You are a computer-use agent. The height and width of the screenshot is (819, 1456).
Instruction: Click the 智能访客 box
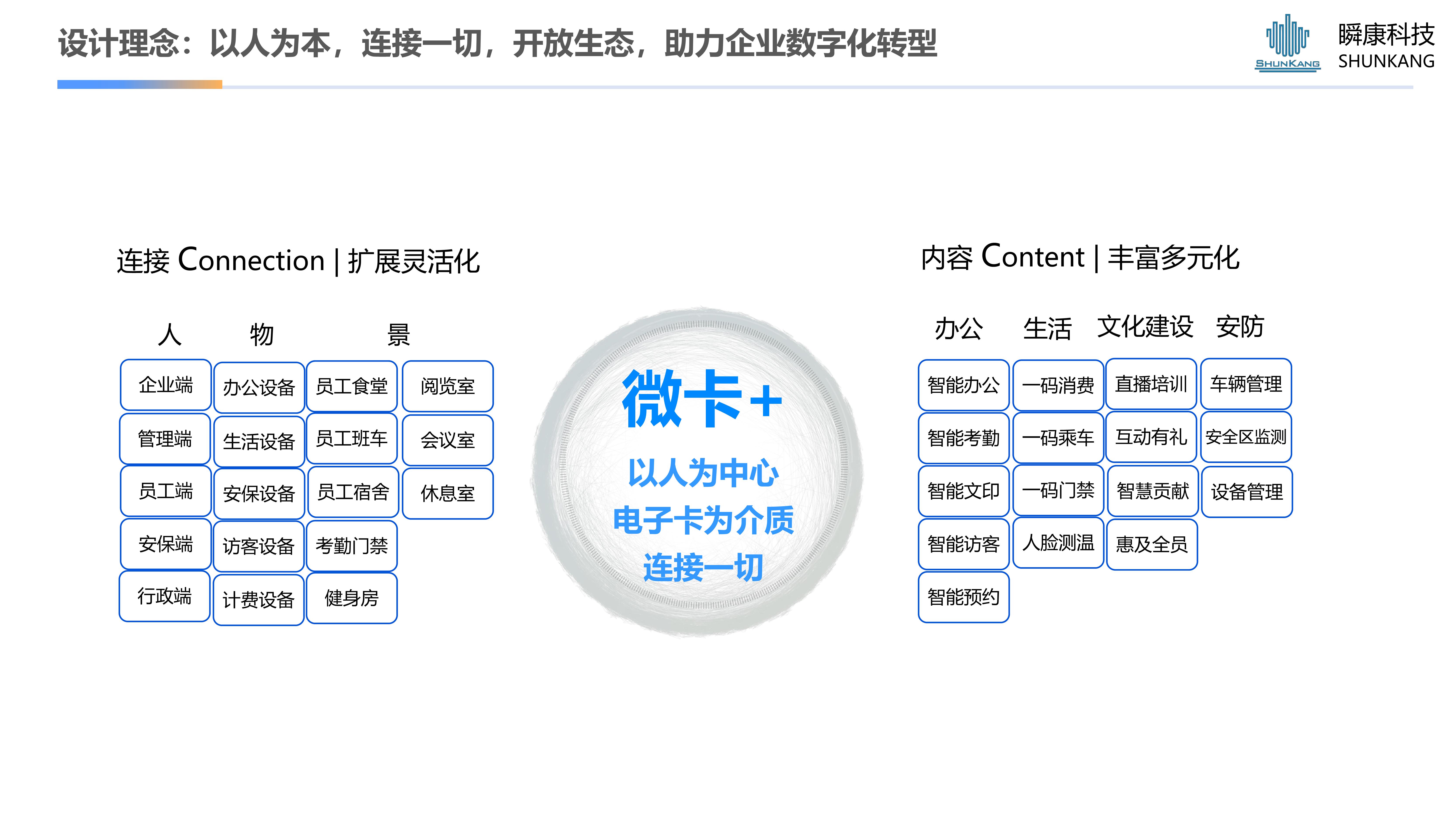coord(964,544)
